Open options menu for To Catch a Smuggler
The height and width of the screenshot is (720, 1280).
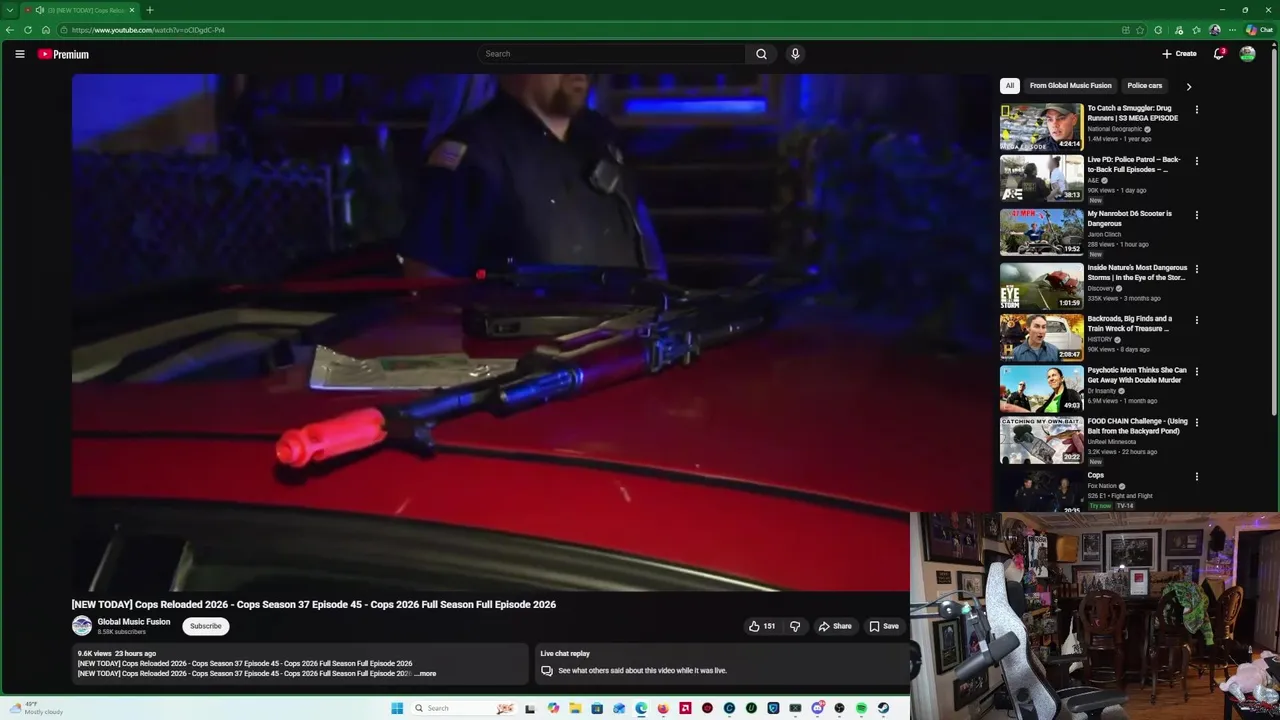click(x=1196, y=110)
